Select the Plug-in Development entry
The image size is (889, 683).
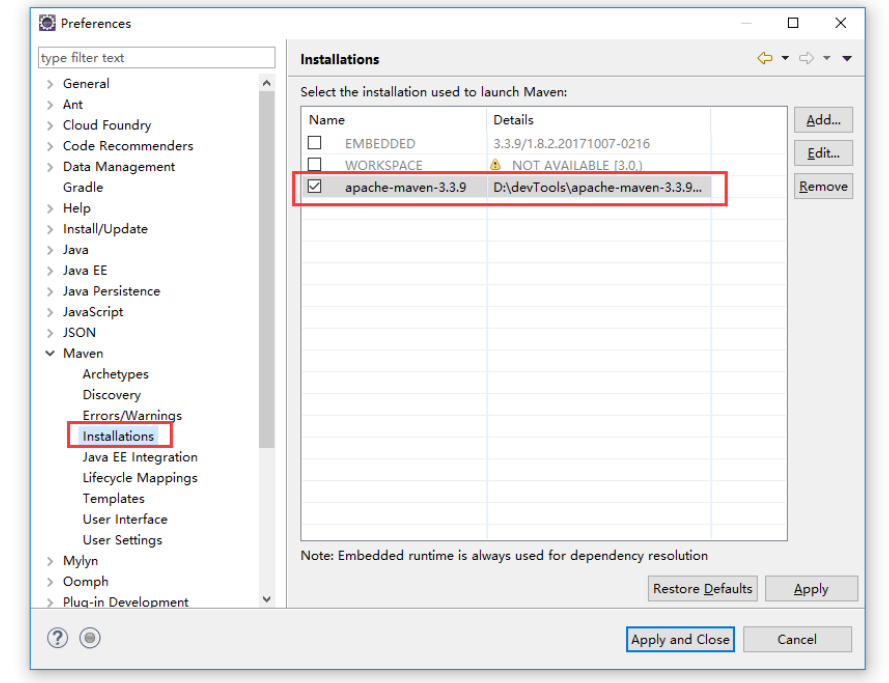point(125,602)
